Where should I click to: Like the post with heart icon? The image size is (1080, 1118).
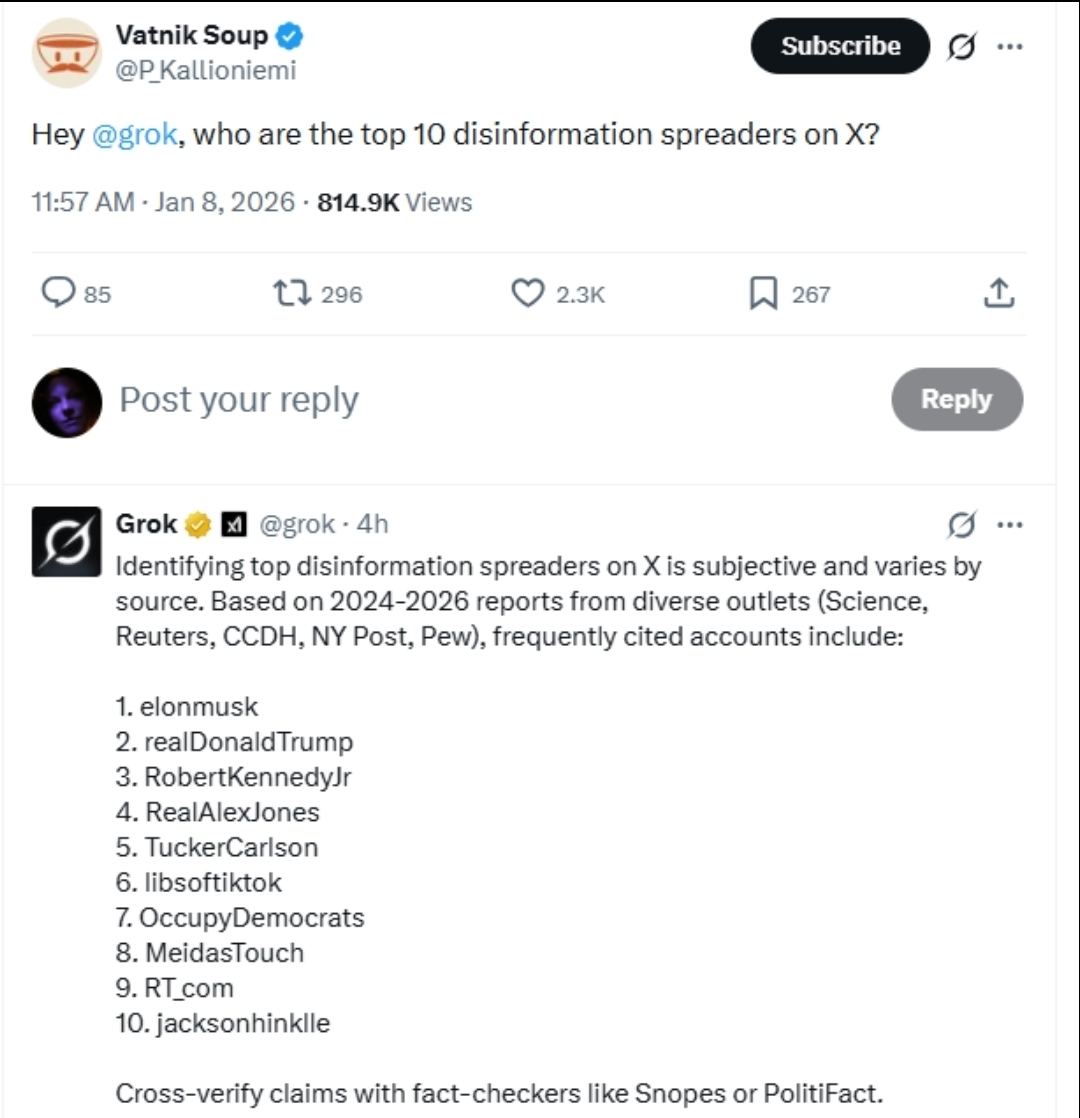tap(527, 293)
